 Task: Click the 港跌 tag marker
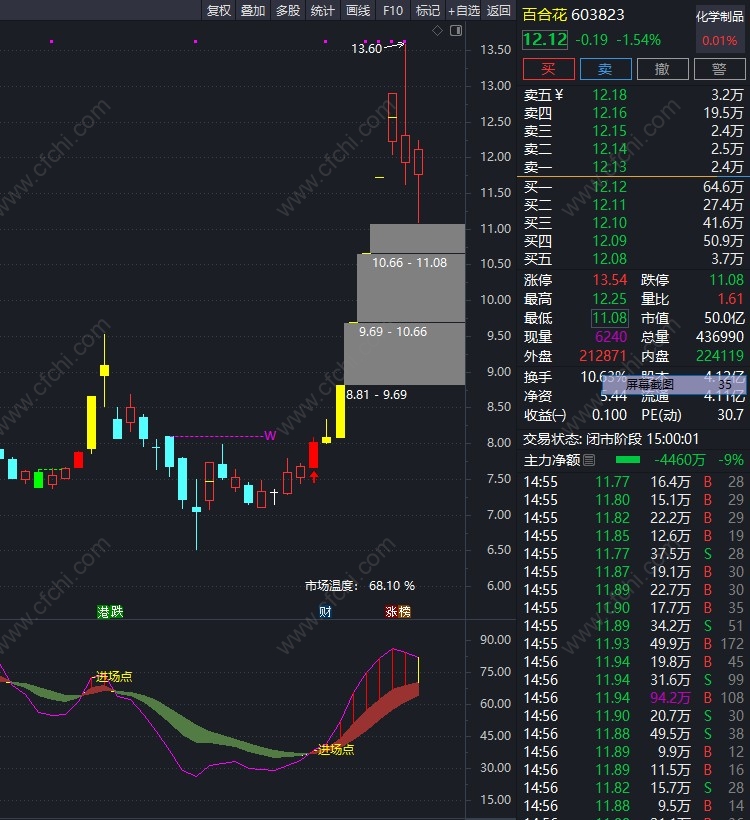(x=110, y=611)
